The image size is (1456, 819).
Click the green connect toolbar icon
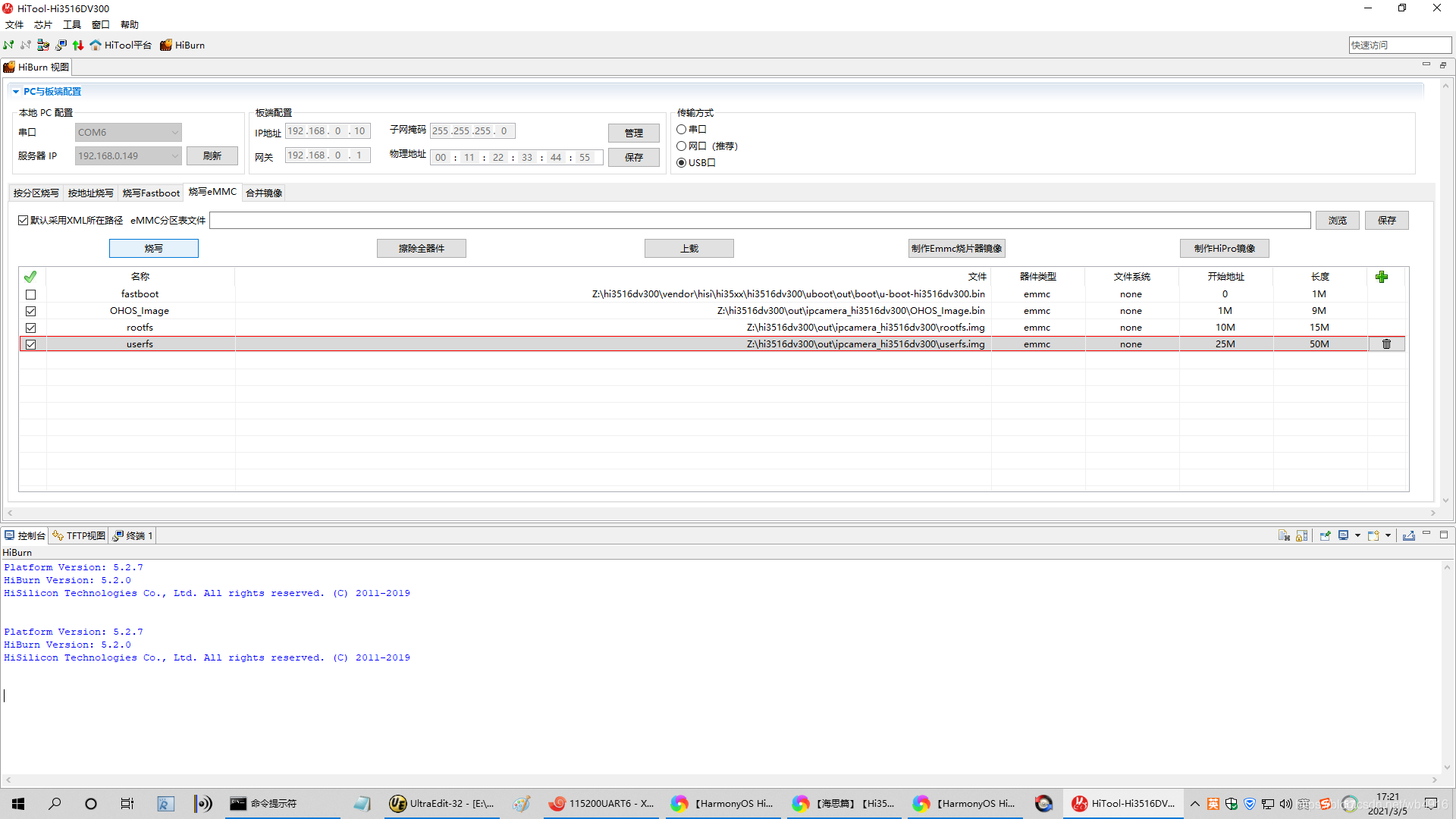8,45
